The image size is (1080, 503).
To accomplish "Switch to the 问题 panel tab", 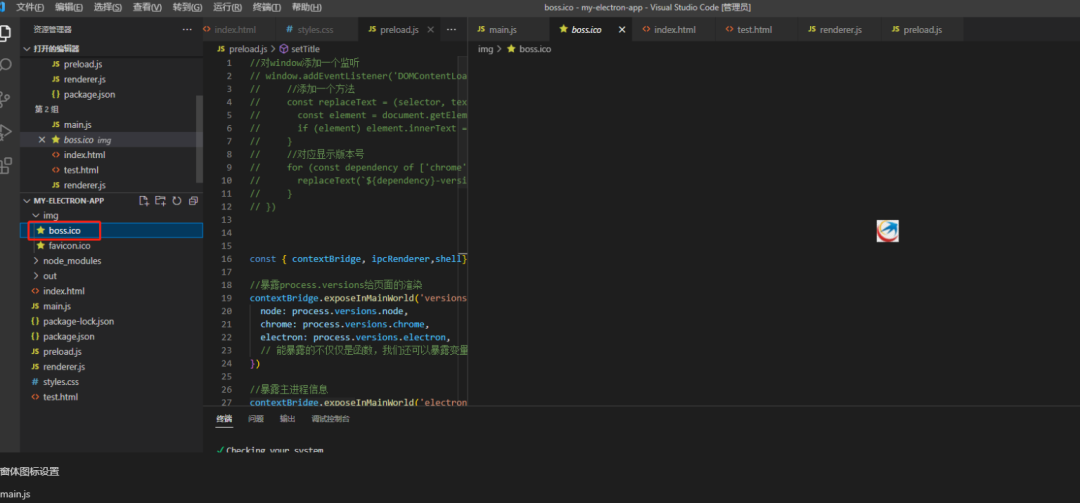I will 256,418.
